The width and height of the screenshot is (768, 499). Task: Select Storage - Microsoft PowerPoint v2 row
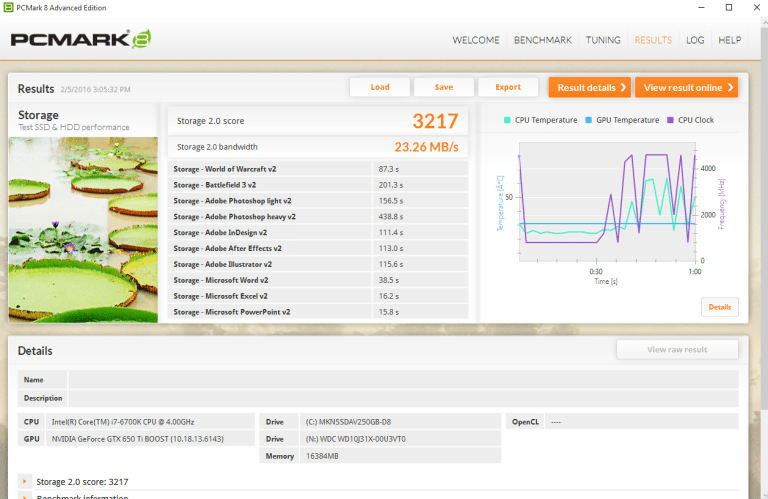(317, 312)
